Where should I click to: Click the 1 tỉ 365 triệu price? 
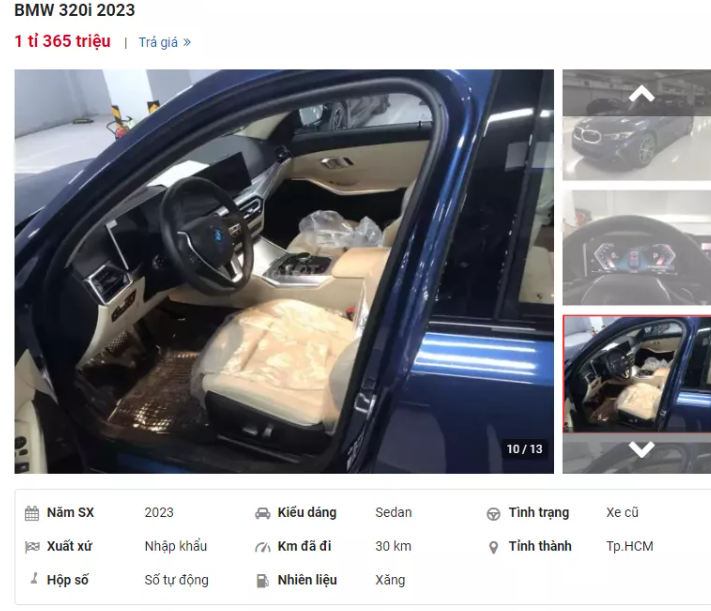click(63, 41)
